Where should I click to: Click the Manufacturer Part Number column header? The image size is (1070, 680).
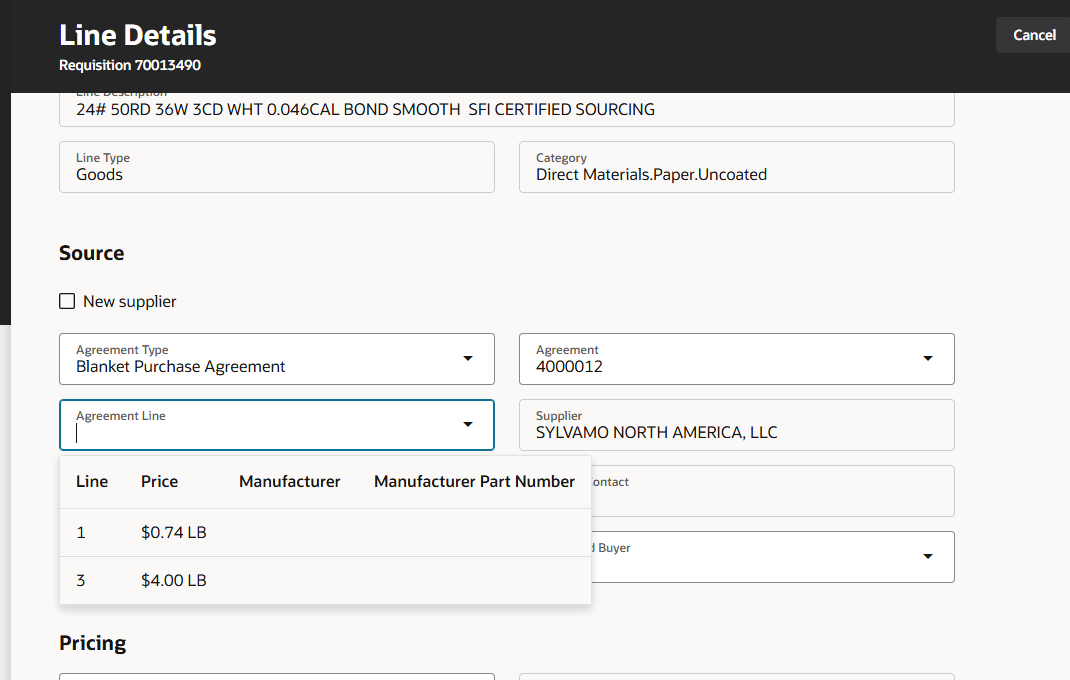tap(474, 481)
